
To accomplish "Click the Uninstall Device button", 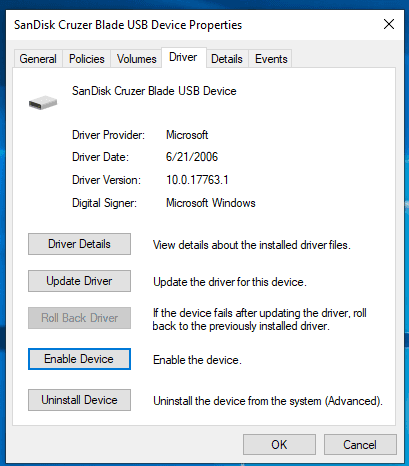I will coord(79,400).
